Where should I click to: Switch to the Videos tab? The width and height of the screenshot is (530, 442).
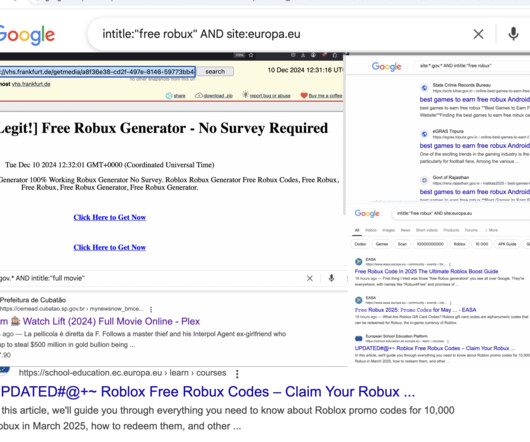(371, 230)
